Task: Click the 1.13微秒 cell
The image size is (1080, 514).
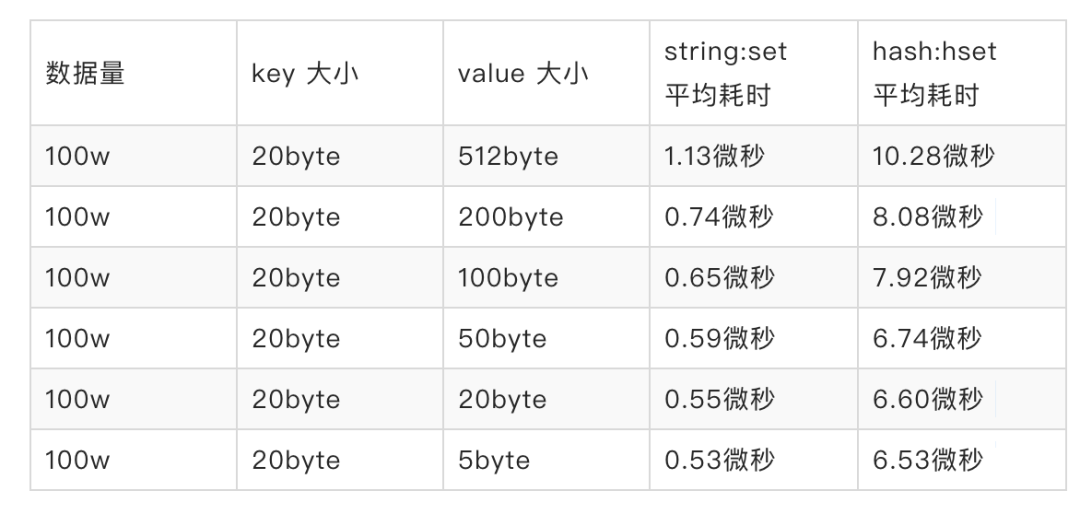Action: 718,156
